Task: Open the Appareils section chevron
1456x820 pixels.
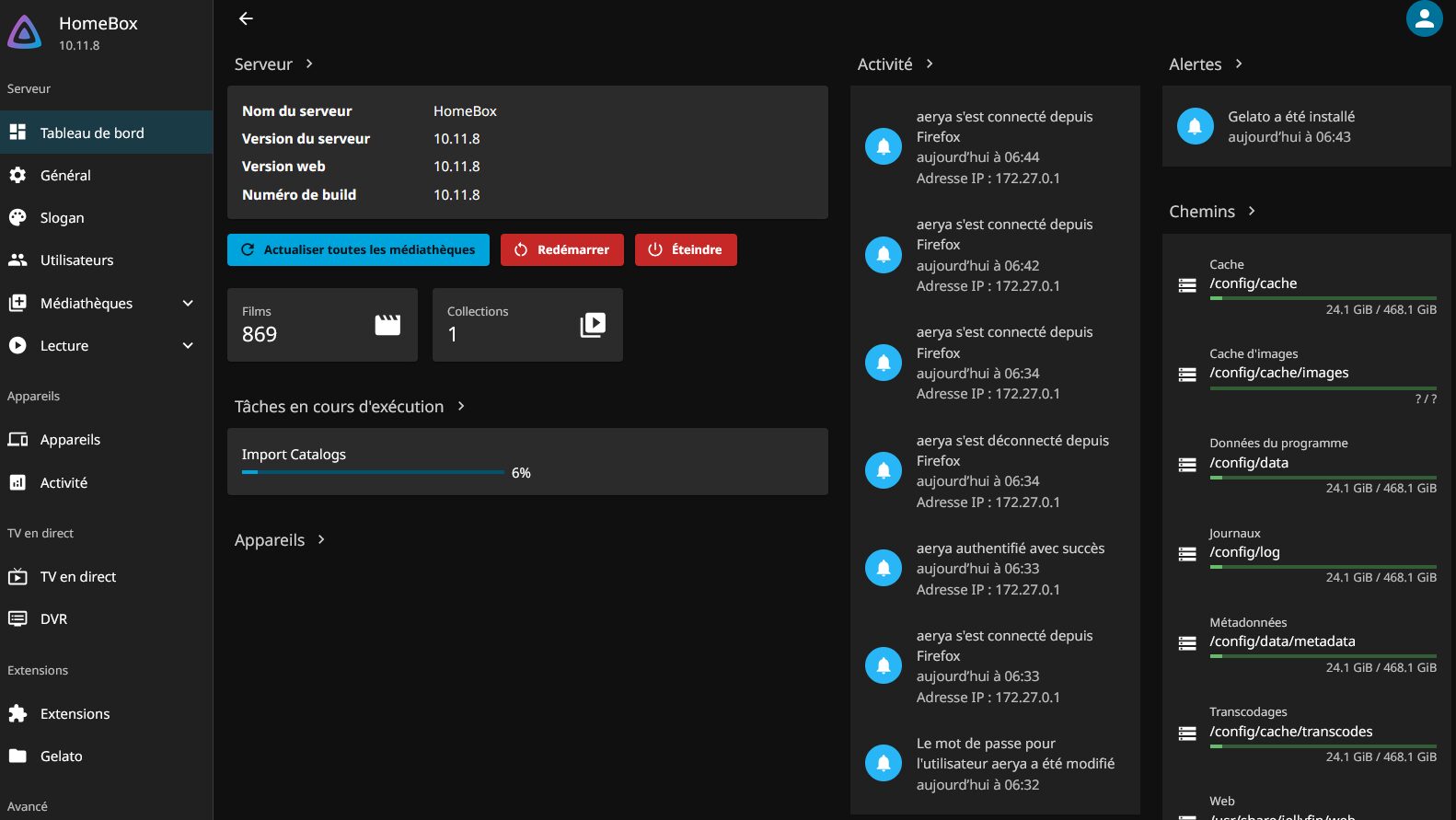Action: pyautogui.click(x=321, y=539)
